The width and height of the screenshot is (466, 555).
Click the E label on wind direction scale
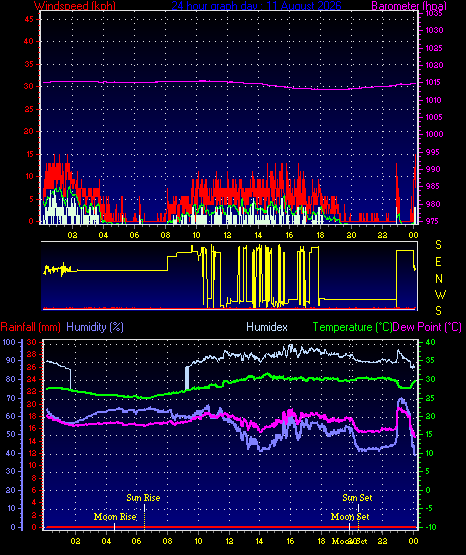(438, 262)
